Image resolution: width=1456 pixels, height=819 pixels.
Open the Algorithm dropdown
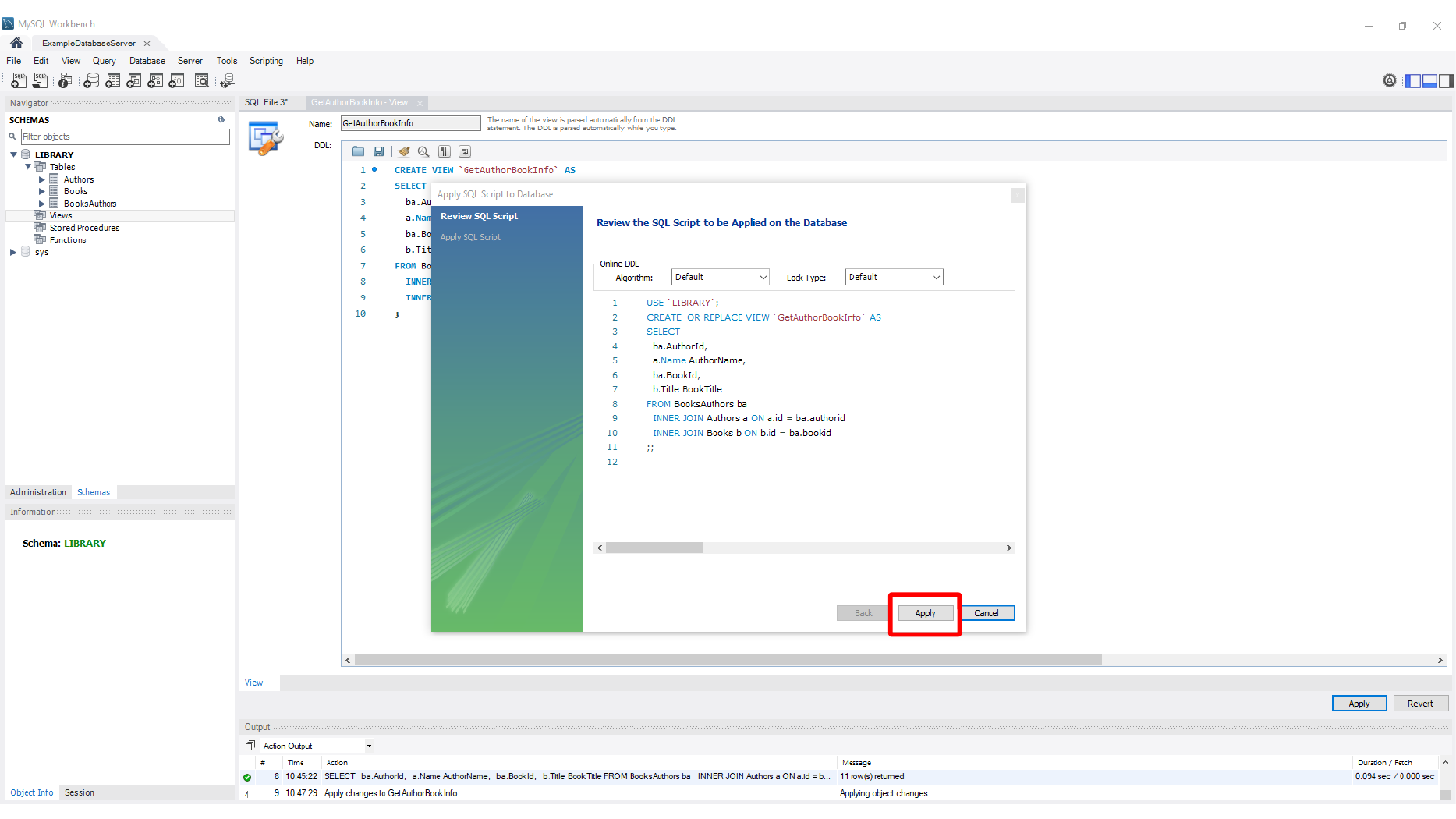721,277
